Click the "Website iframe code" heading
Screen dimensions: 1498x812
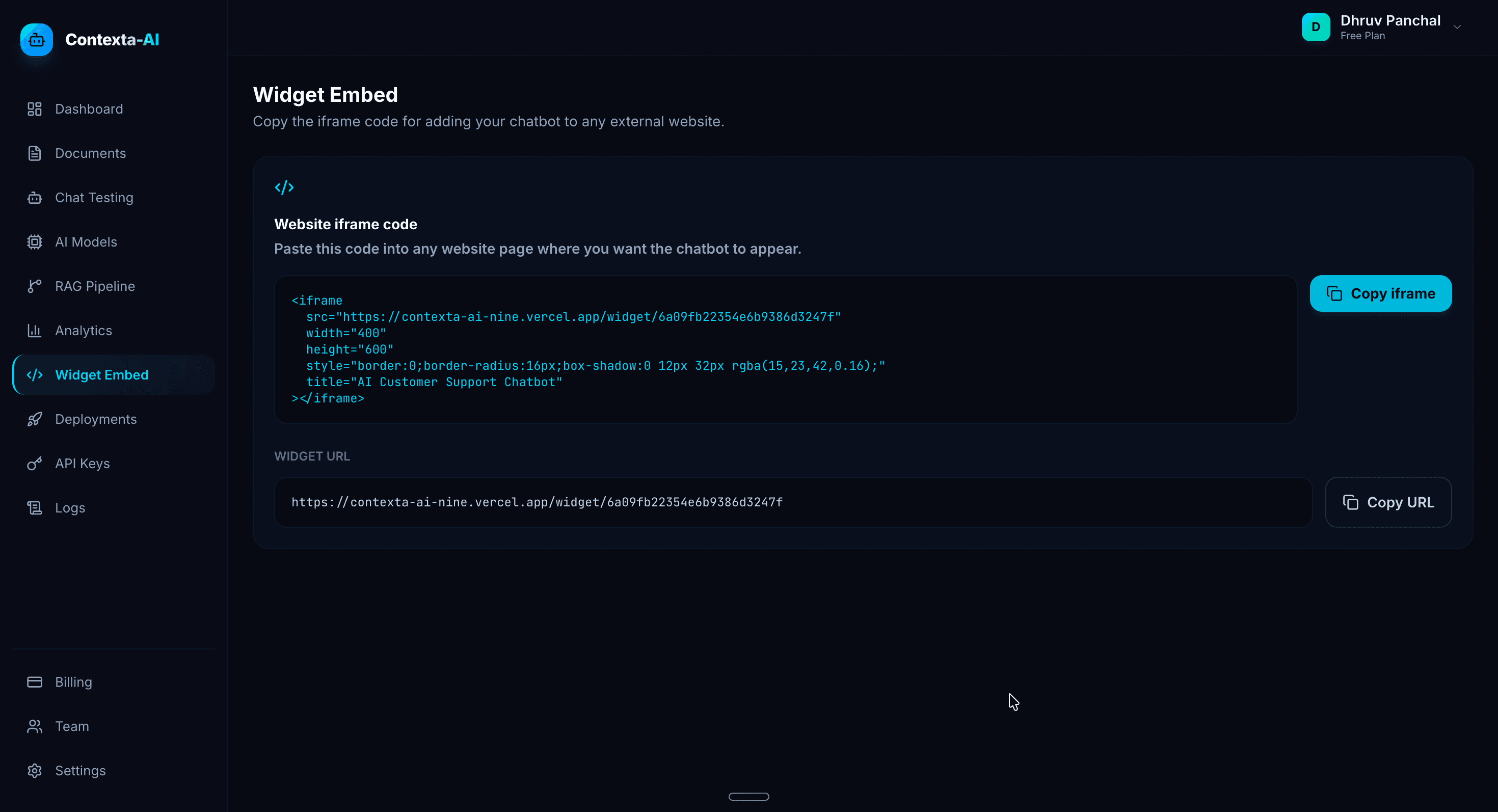[x=345, y=224]
